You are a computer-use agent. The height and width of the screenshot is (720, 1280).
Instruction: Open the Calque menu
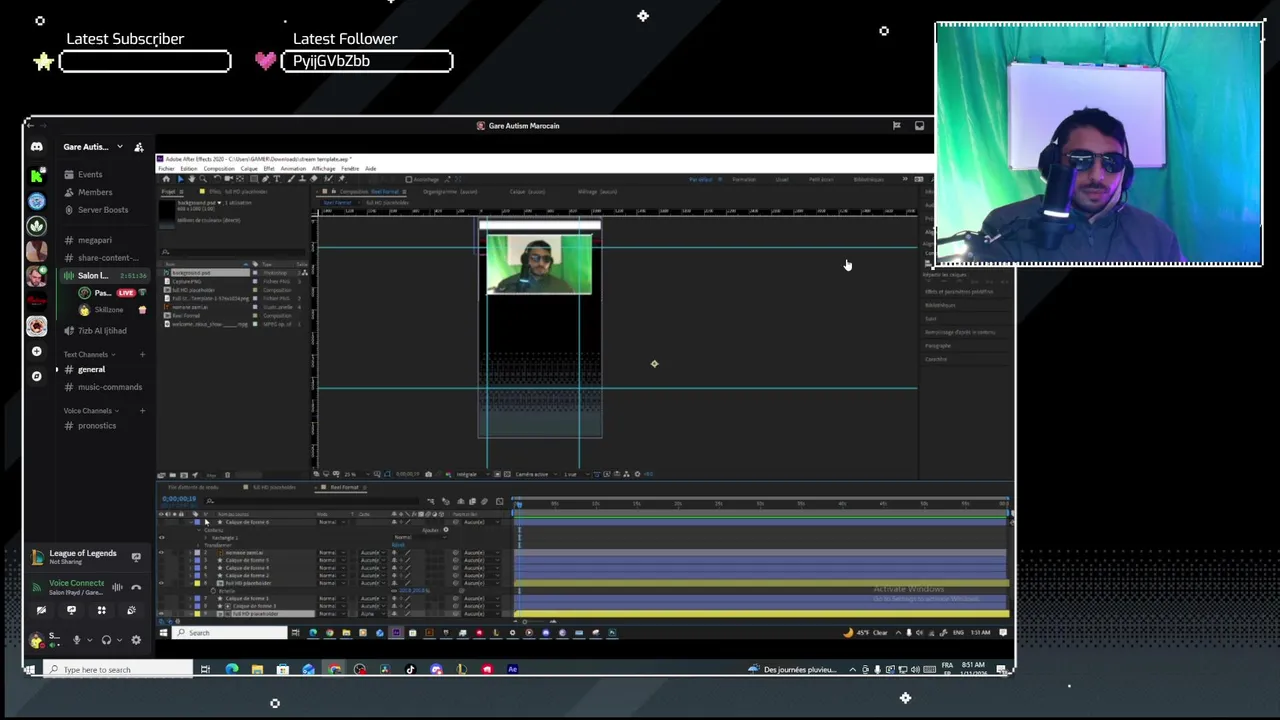249,168
